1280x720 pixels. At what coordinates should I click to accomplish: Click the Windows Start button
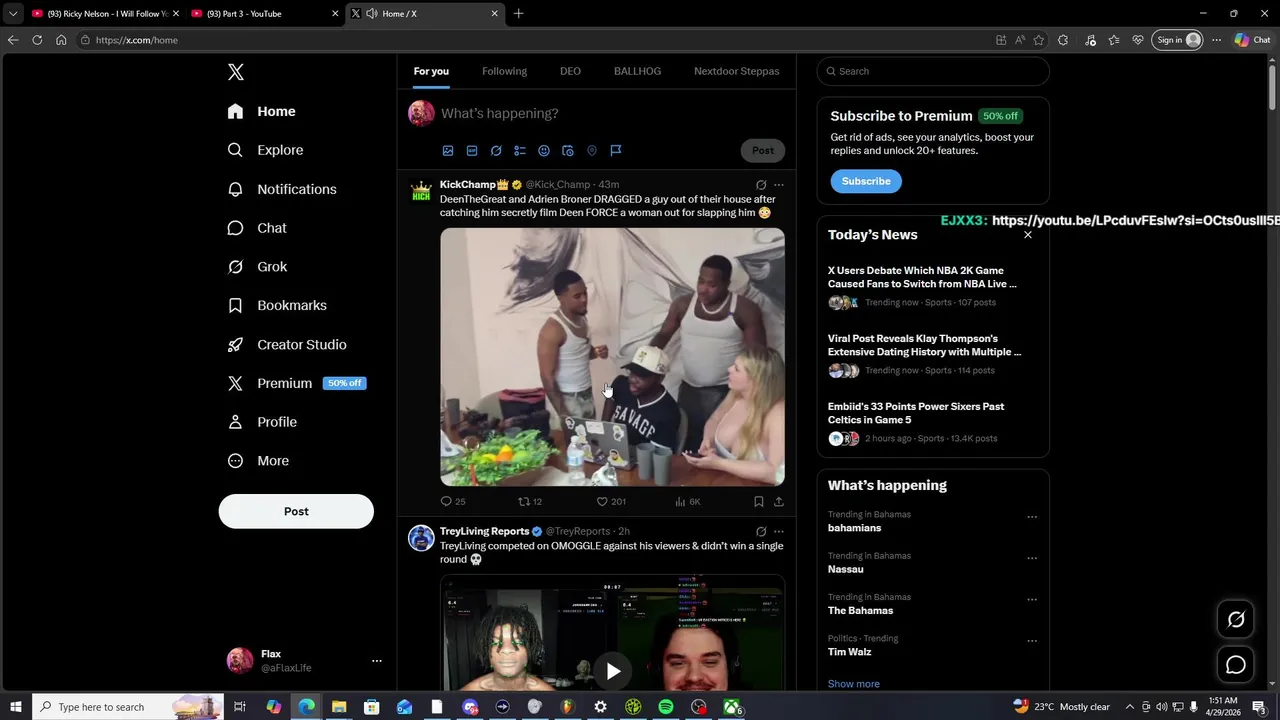coord(15,707)
